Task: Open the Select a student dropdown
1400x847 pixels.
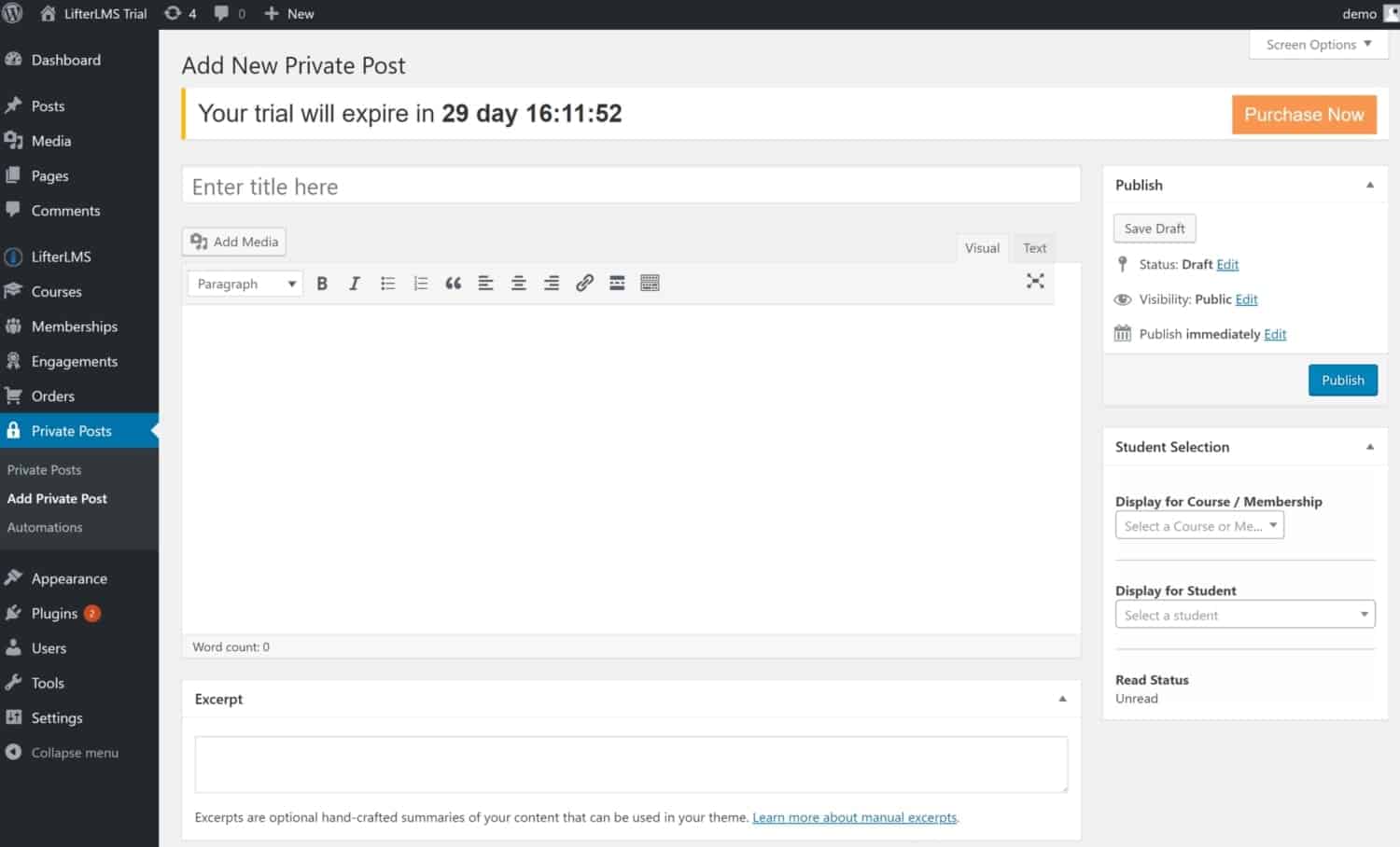Action: coord(1245,615)
